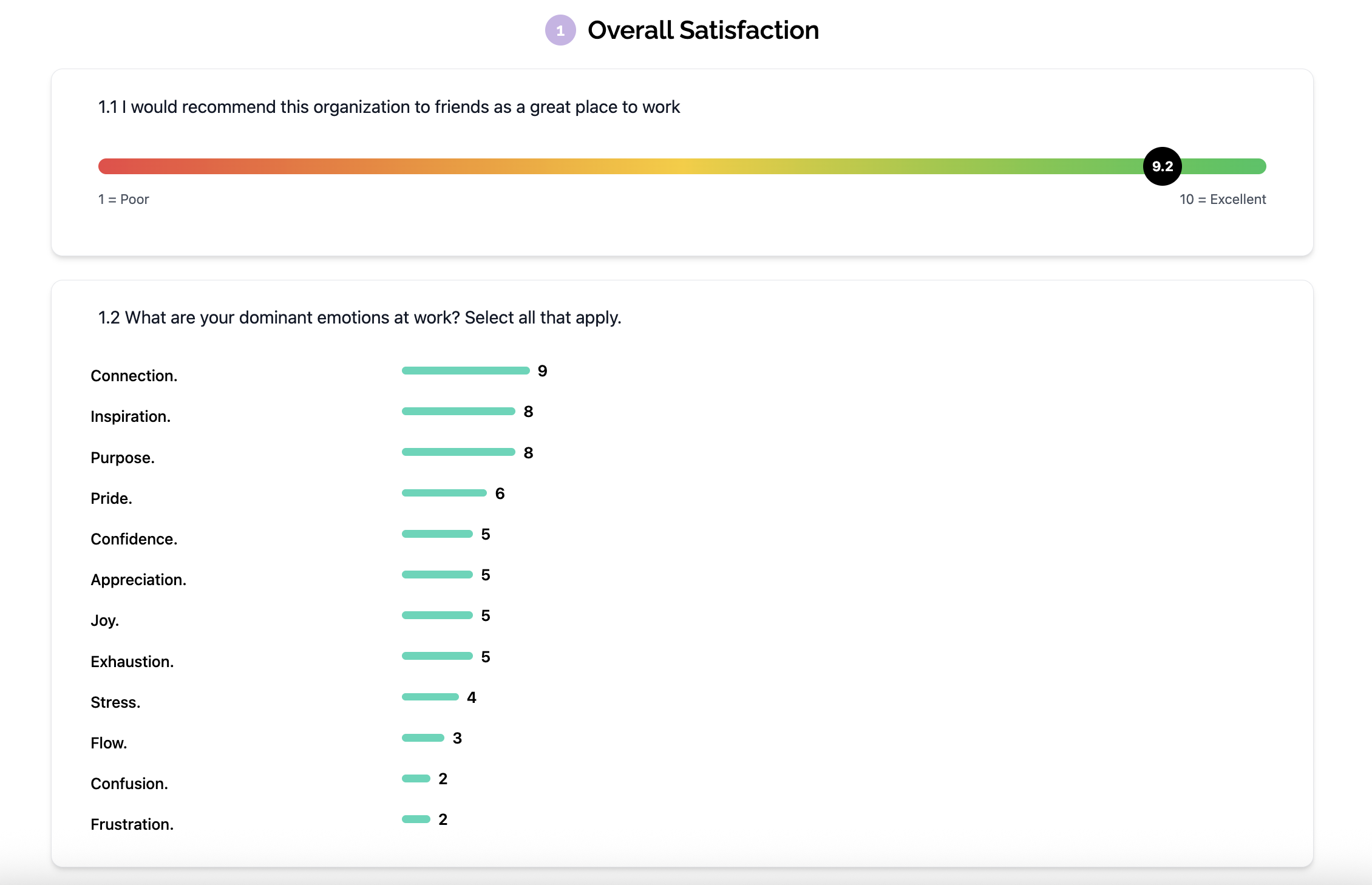Select the Confusion result bar

click(416, 778)
